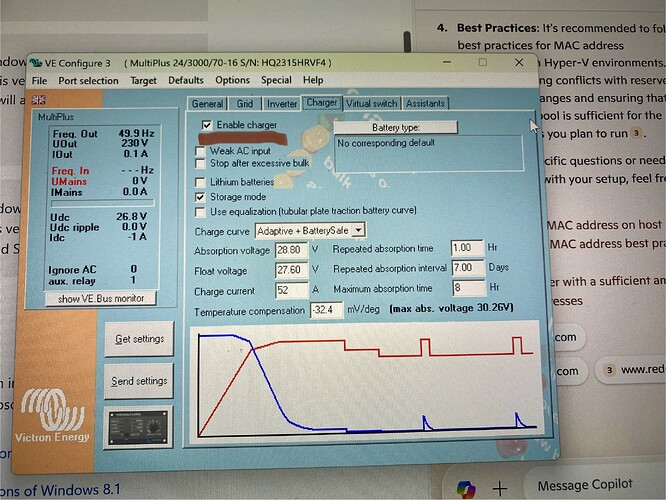666x500 pixels.
Task: Click the 'max abs. voltage 30.26V' text
Action: coord(451,308)
